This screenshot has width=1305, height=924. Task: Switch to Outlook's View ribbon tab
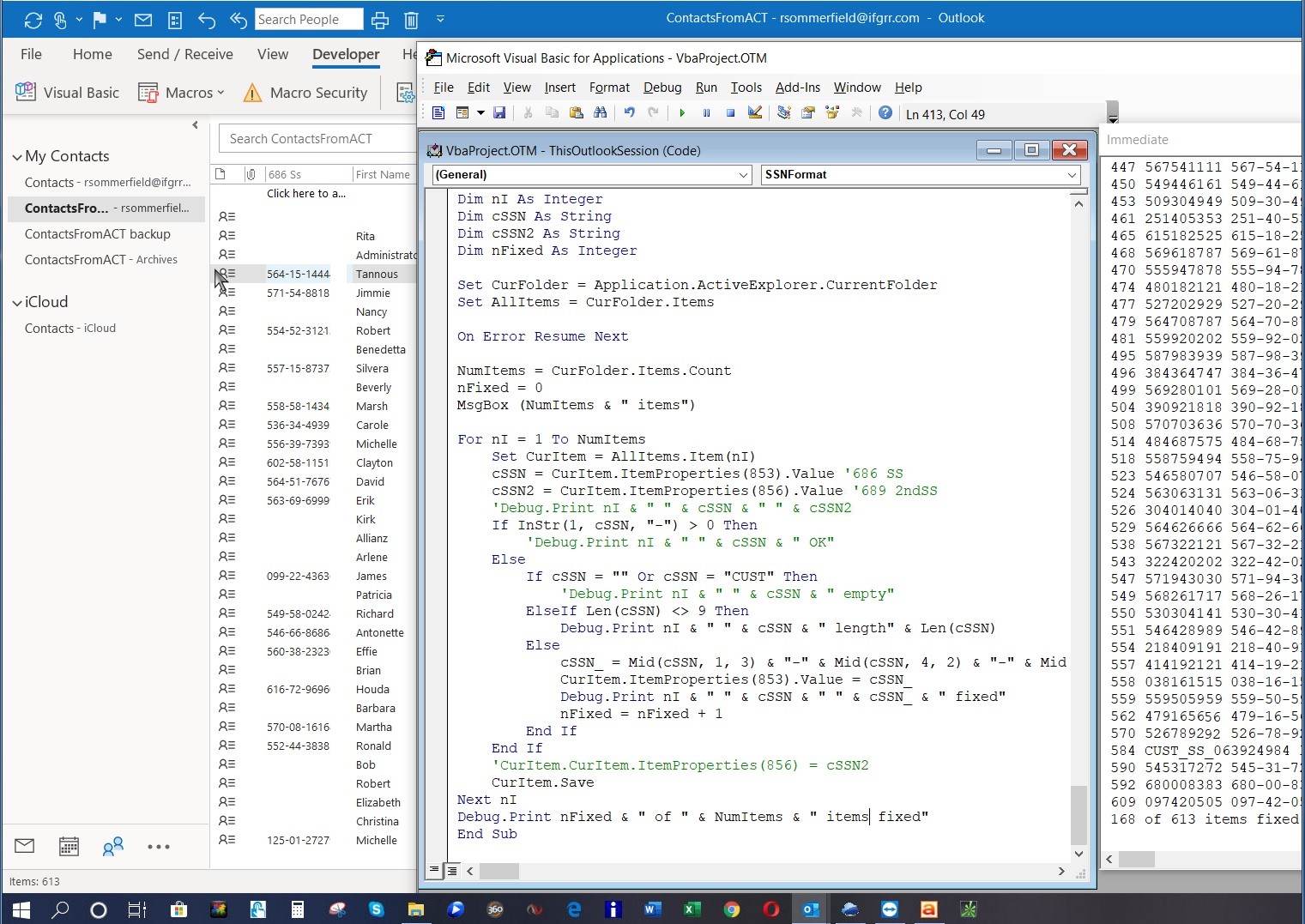pos(273,54)
